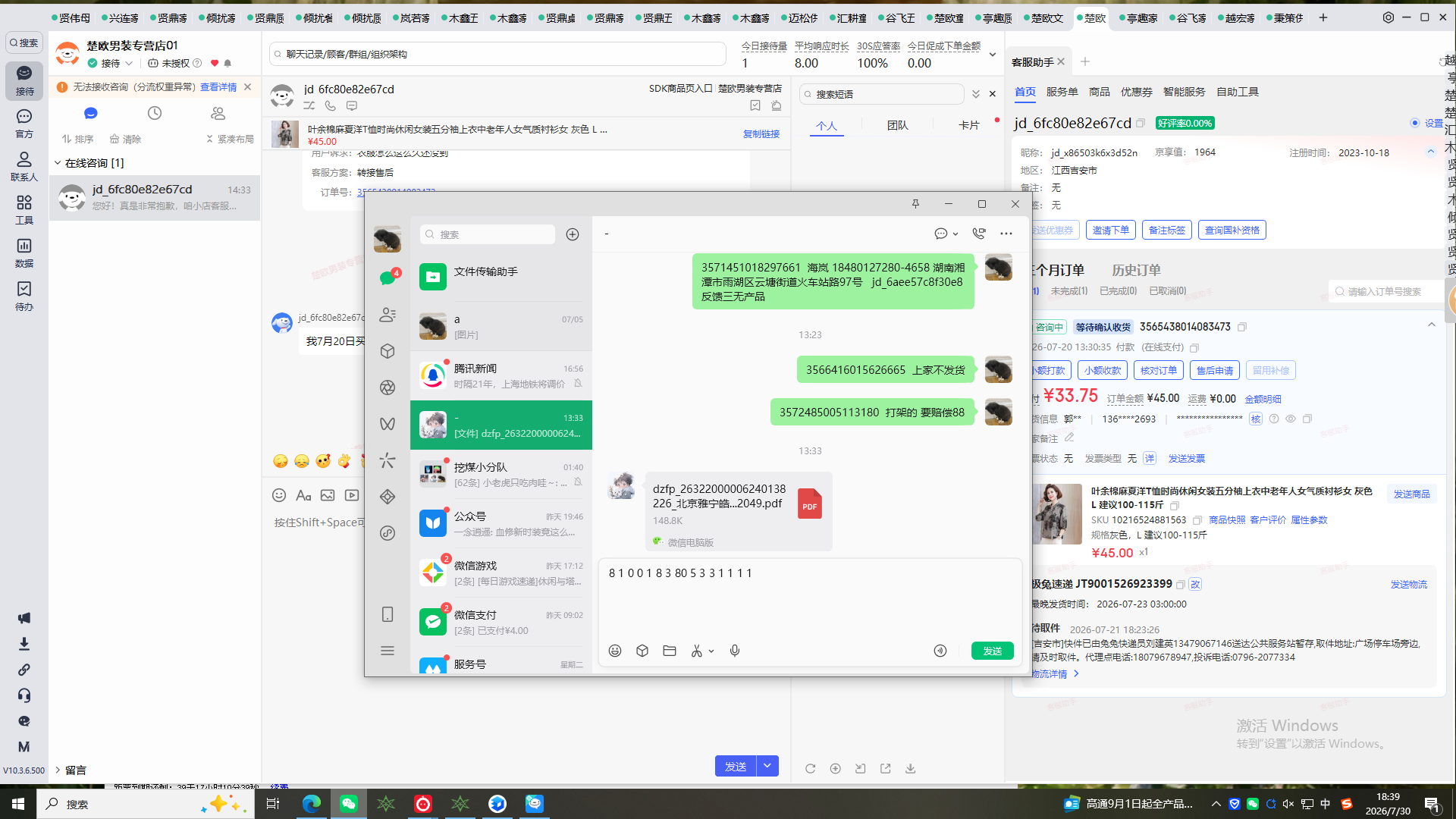The height and width of the screenshot is (819, 1456).
Task: Collapse order 3565438014083473 details
Action: coord(1432,325)
